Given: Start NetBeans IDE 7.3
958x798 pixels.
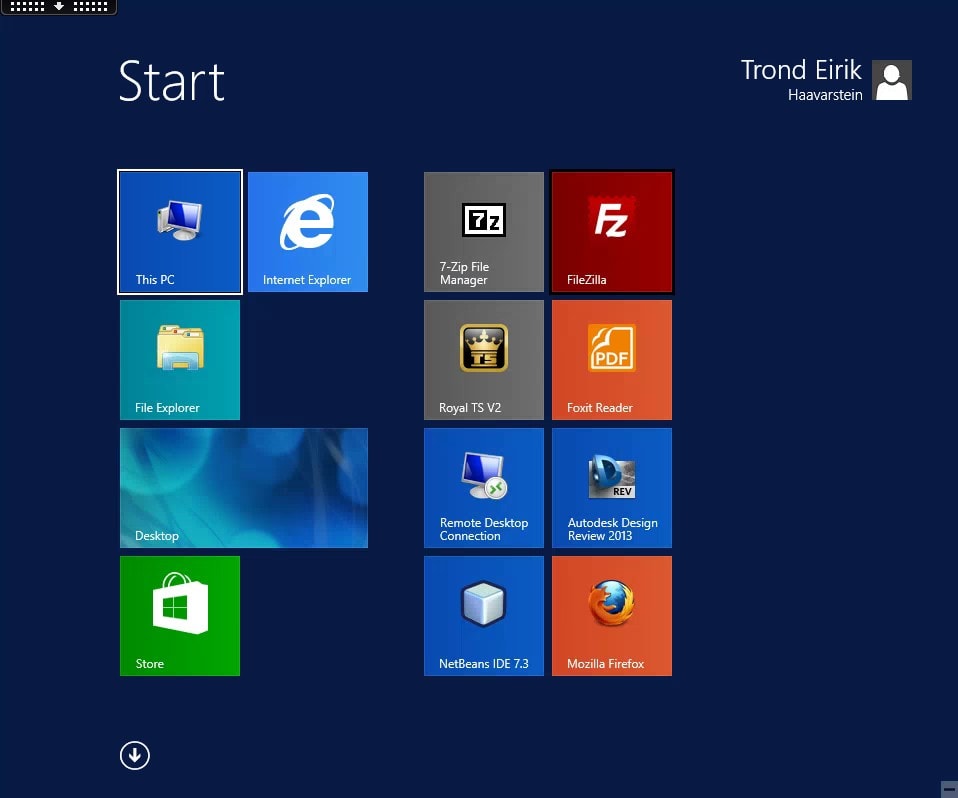Looking at the screenshot, I should (484, 616).
